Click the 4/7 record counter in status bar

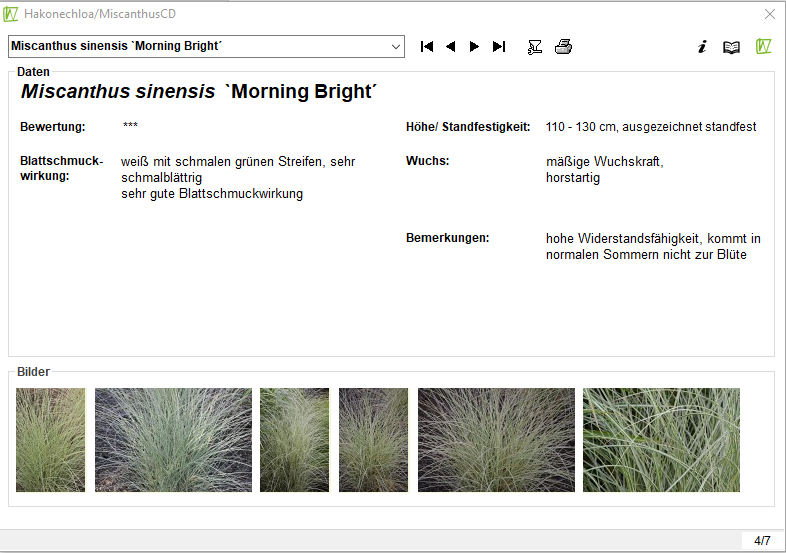coord(762,541)
